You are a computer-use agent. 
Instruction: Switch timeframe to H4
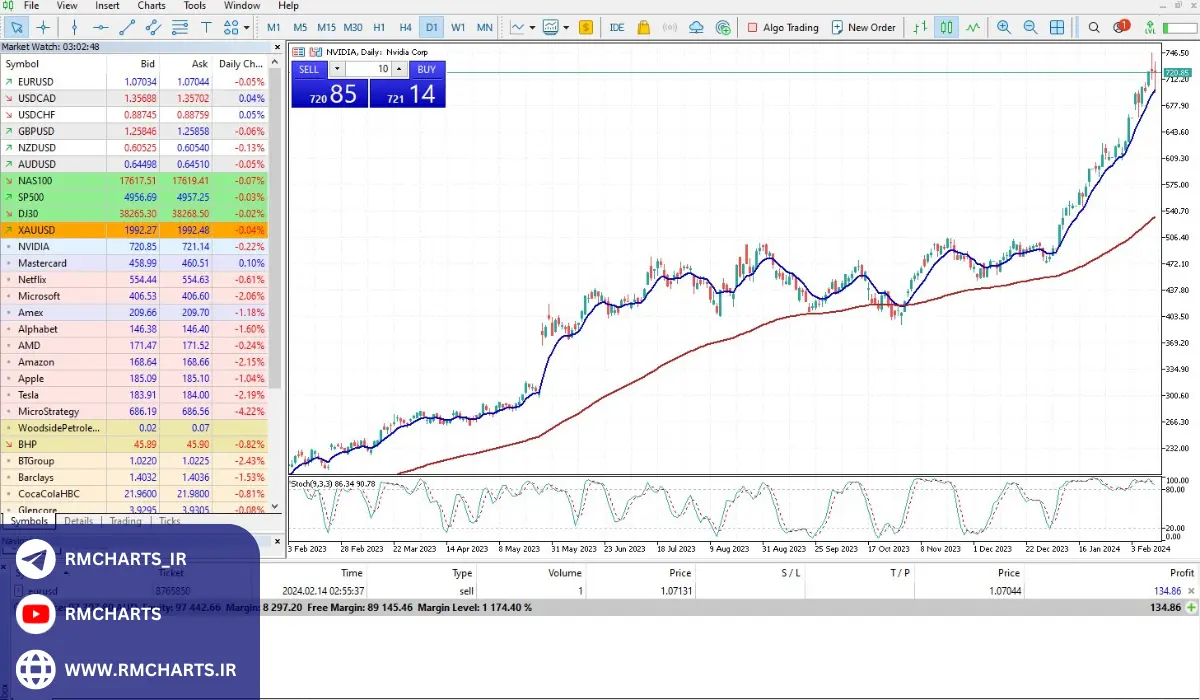click(405, 28)
